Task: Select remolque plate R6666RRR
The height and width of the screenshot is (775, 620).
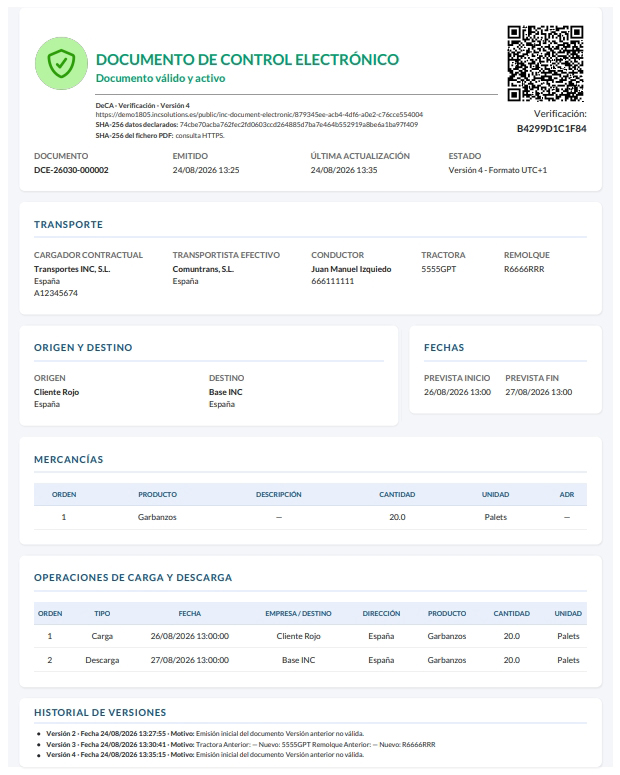Action: [524, 269]
